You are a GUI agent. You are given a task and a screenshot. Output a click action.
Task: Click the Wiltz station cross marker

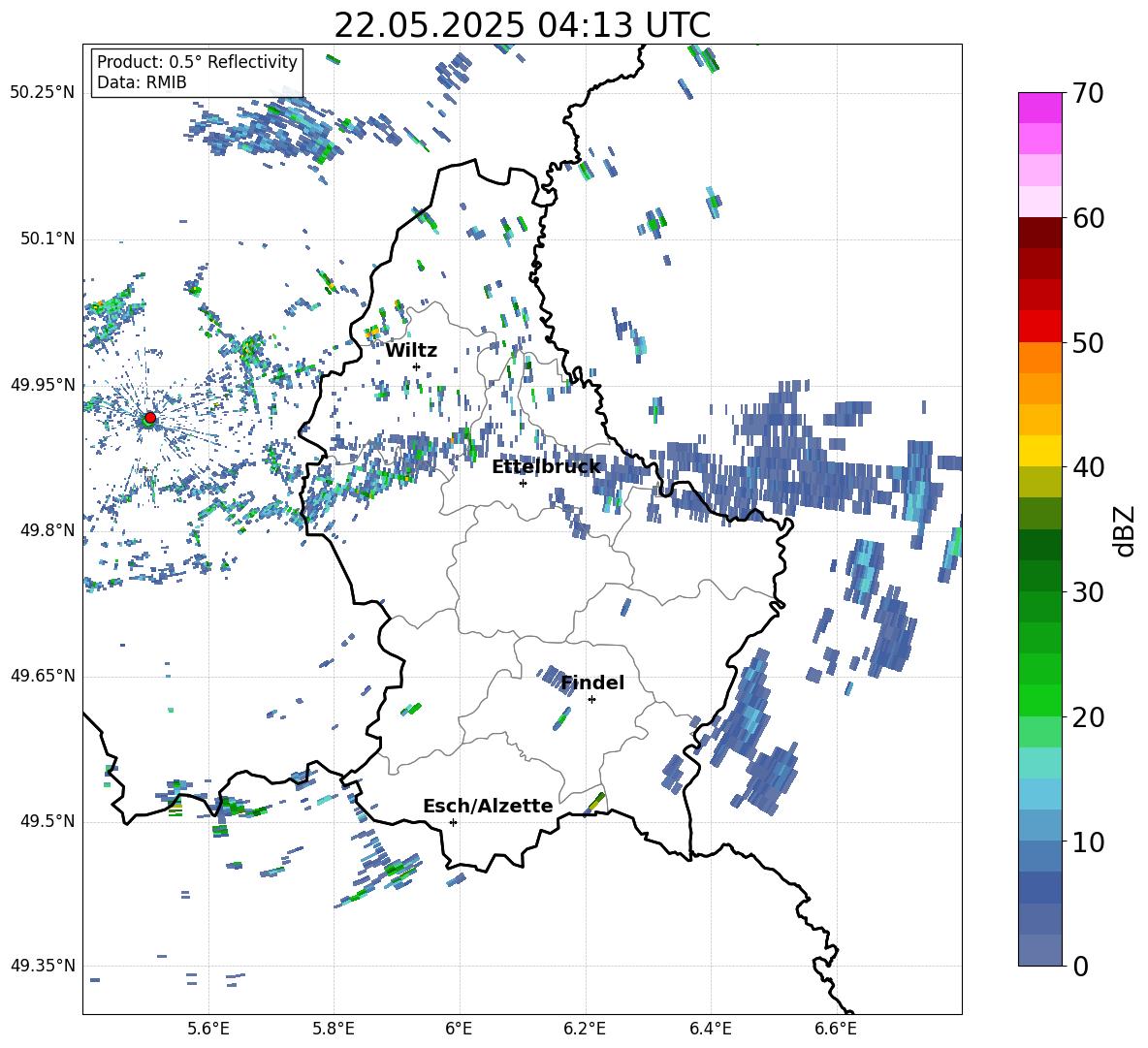click(416, 366)
